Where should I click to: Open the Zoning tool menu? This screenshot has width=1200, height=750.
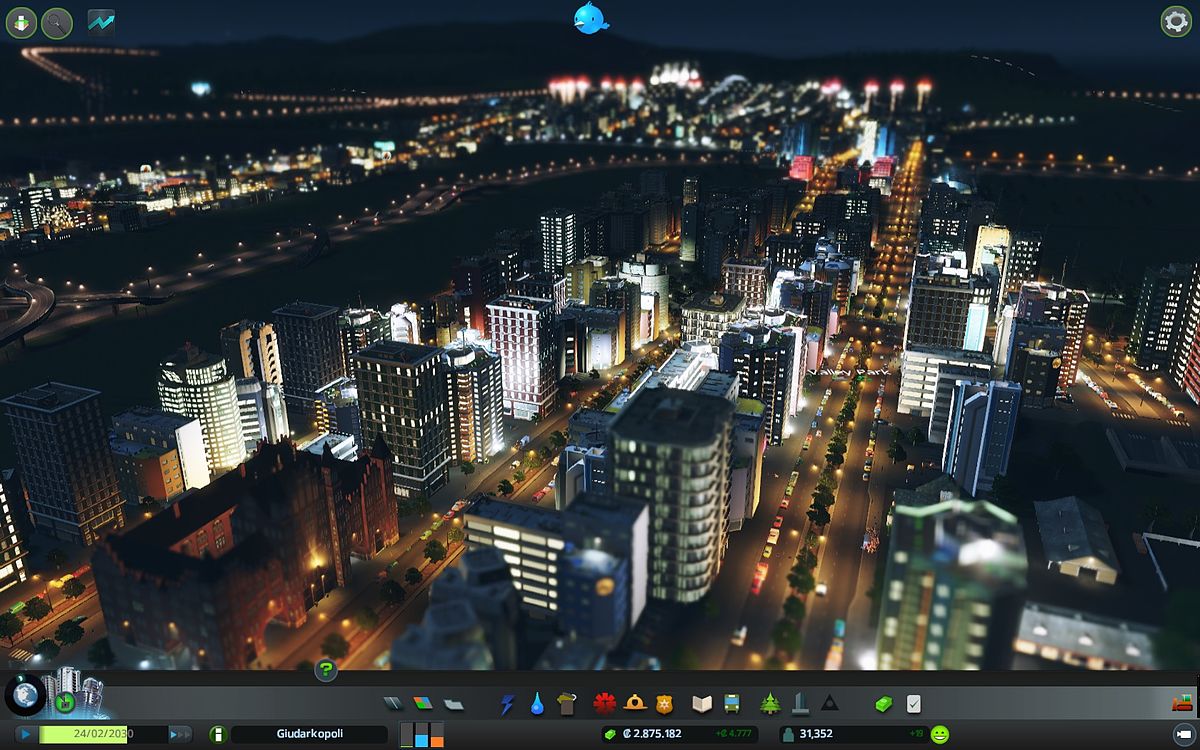424,704
